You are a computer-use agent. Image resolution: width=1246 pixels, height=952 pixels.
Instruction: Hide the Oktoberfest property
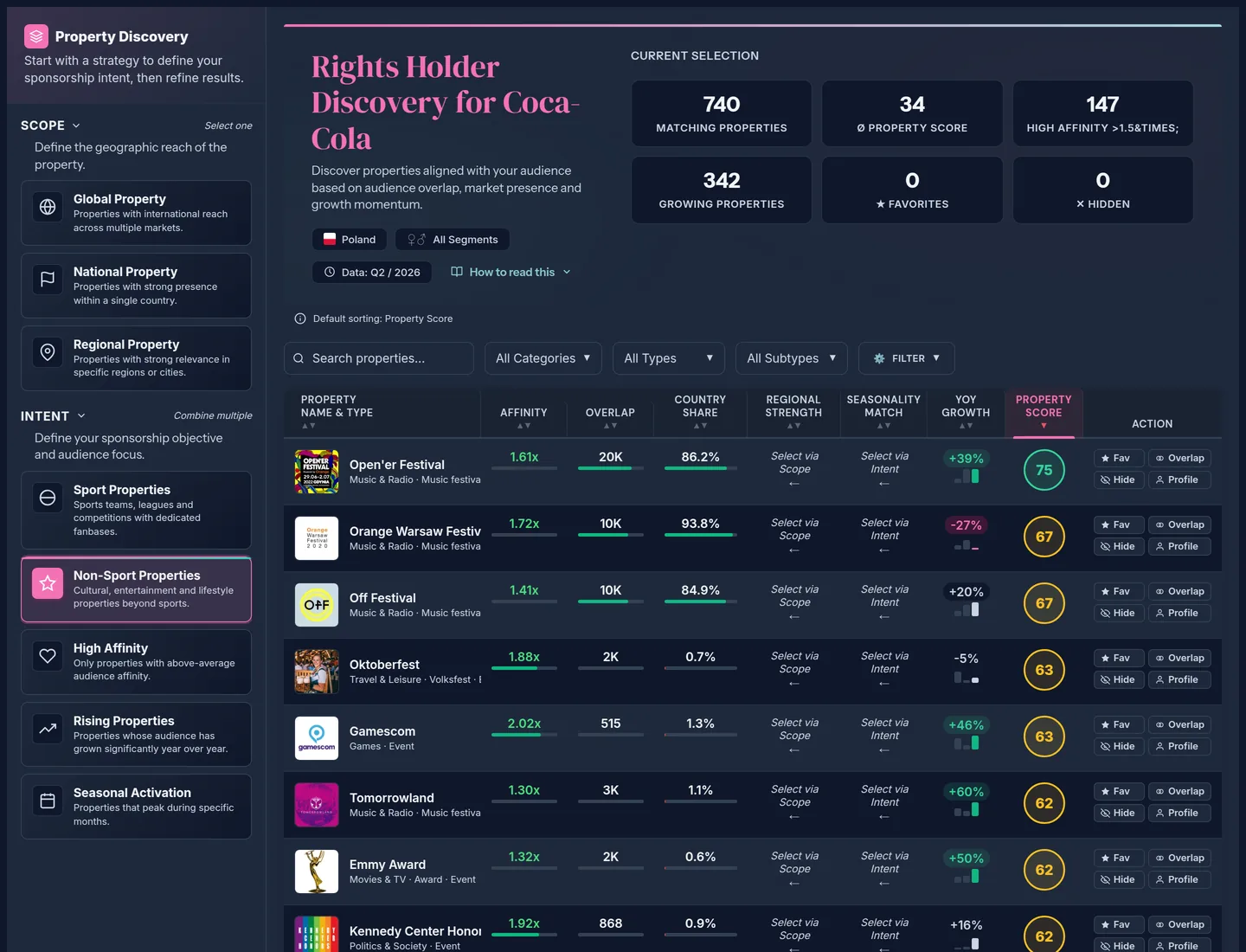(x=1119, y=679)
